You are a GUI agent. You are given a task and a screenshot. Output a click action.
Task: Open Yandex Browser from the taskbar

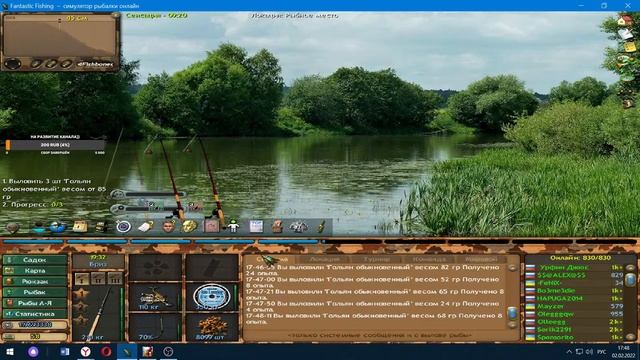(x=85, y=351)
